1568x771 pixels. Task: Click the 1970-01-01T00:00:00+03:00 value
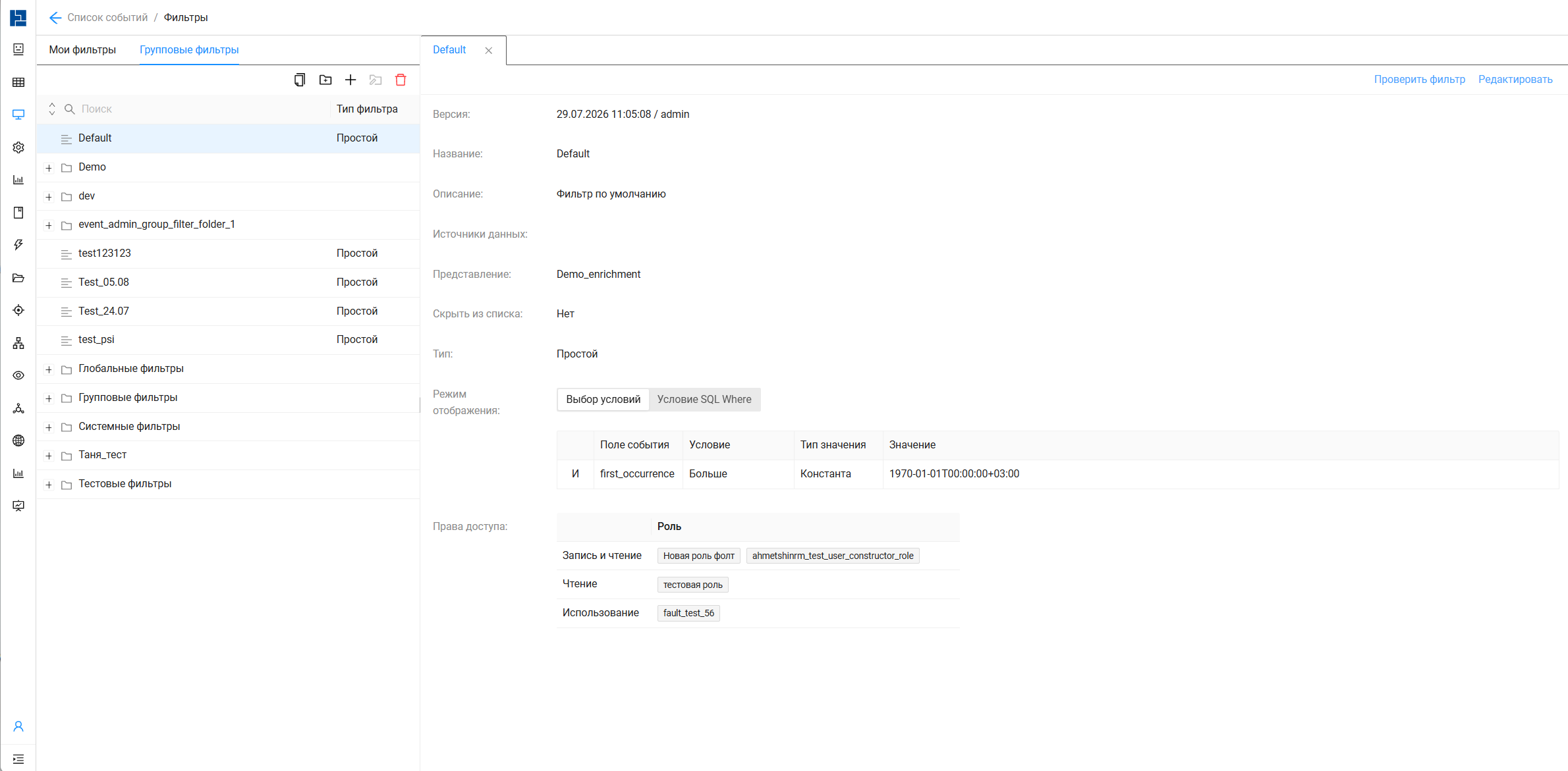pyautogui.click(x=954, y=474)
